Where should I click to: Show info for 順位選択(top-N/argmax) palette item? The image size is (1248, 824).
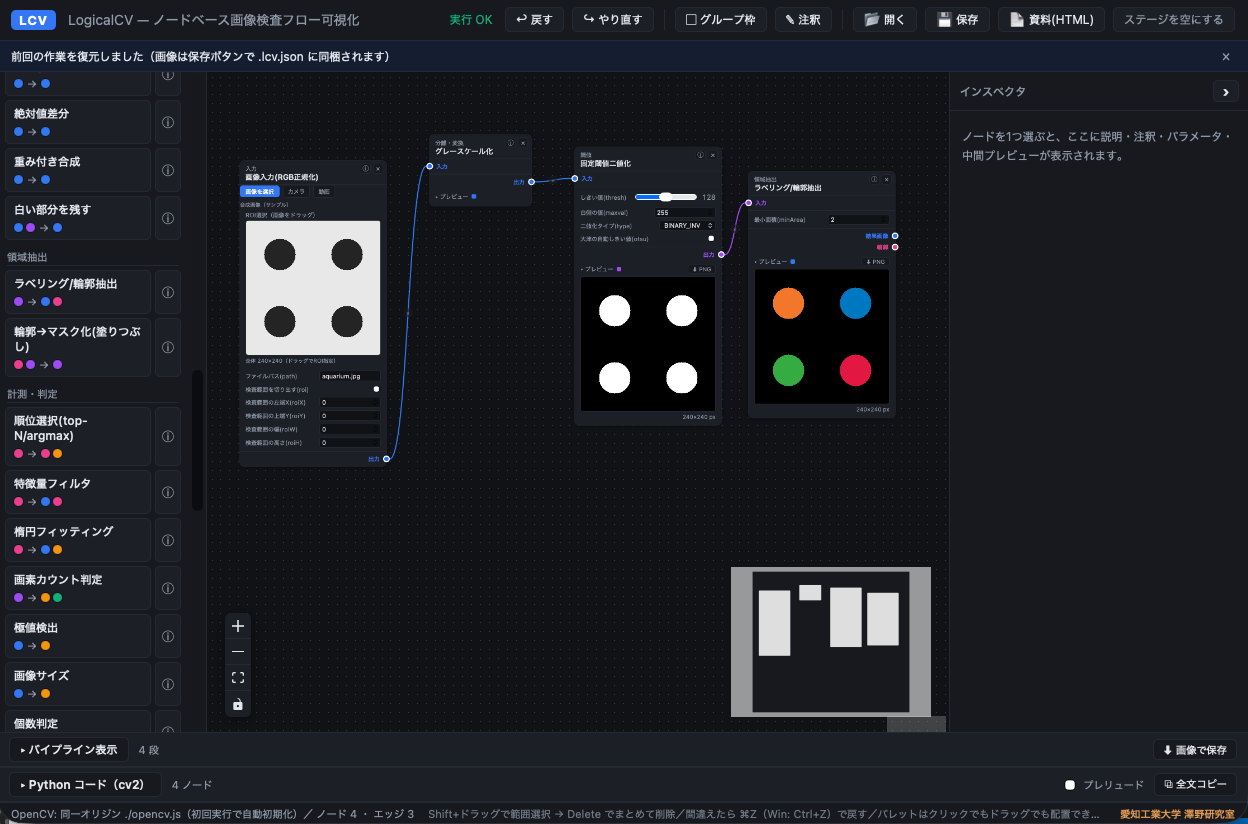168,436
